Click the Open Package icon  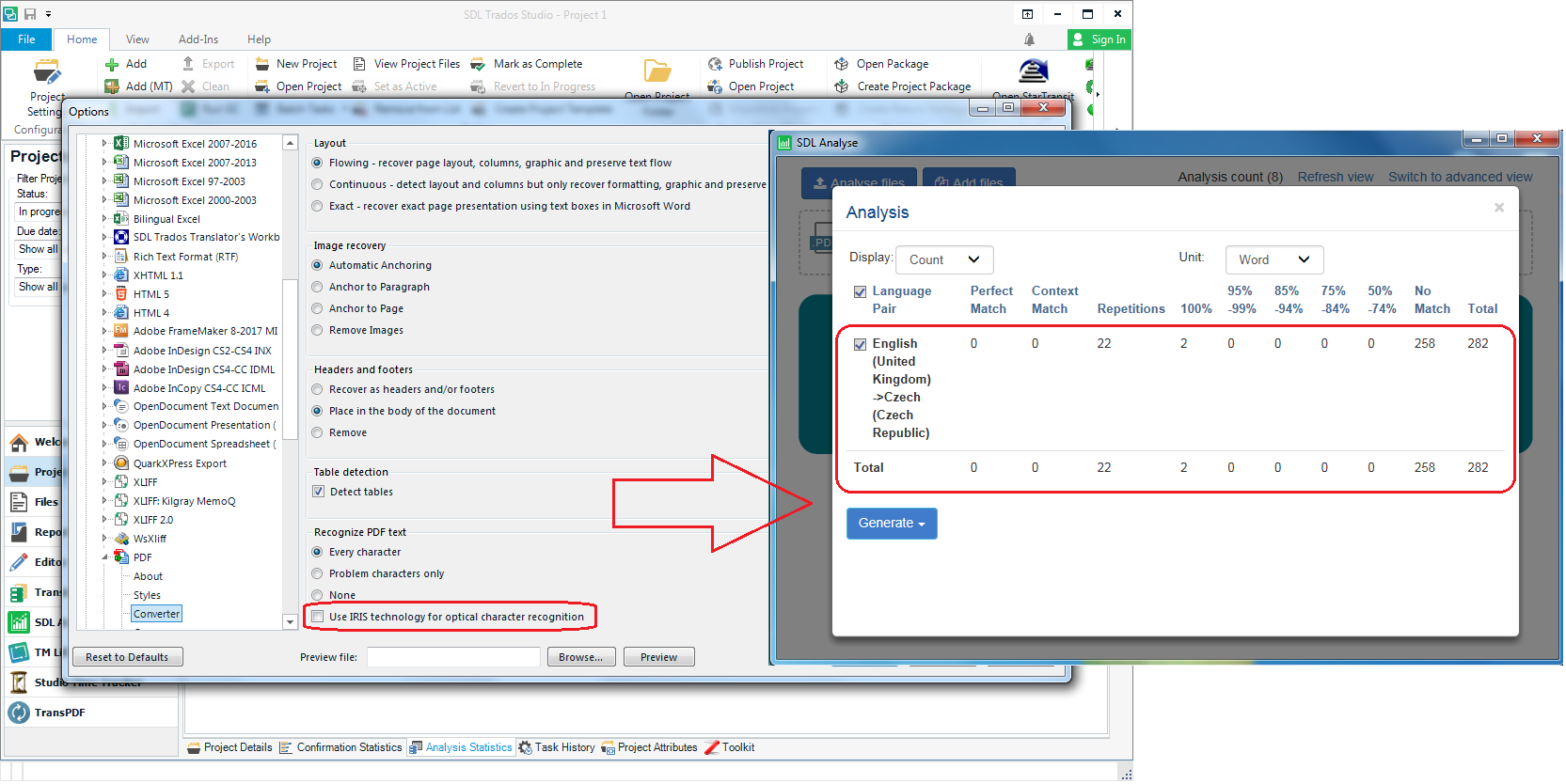click(x=842, y=64)
